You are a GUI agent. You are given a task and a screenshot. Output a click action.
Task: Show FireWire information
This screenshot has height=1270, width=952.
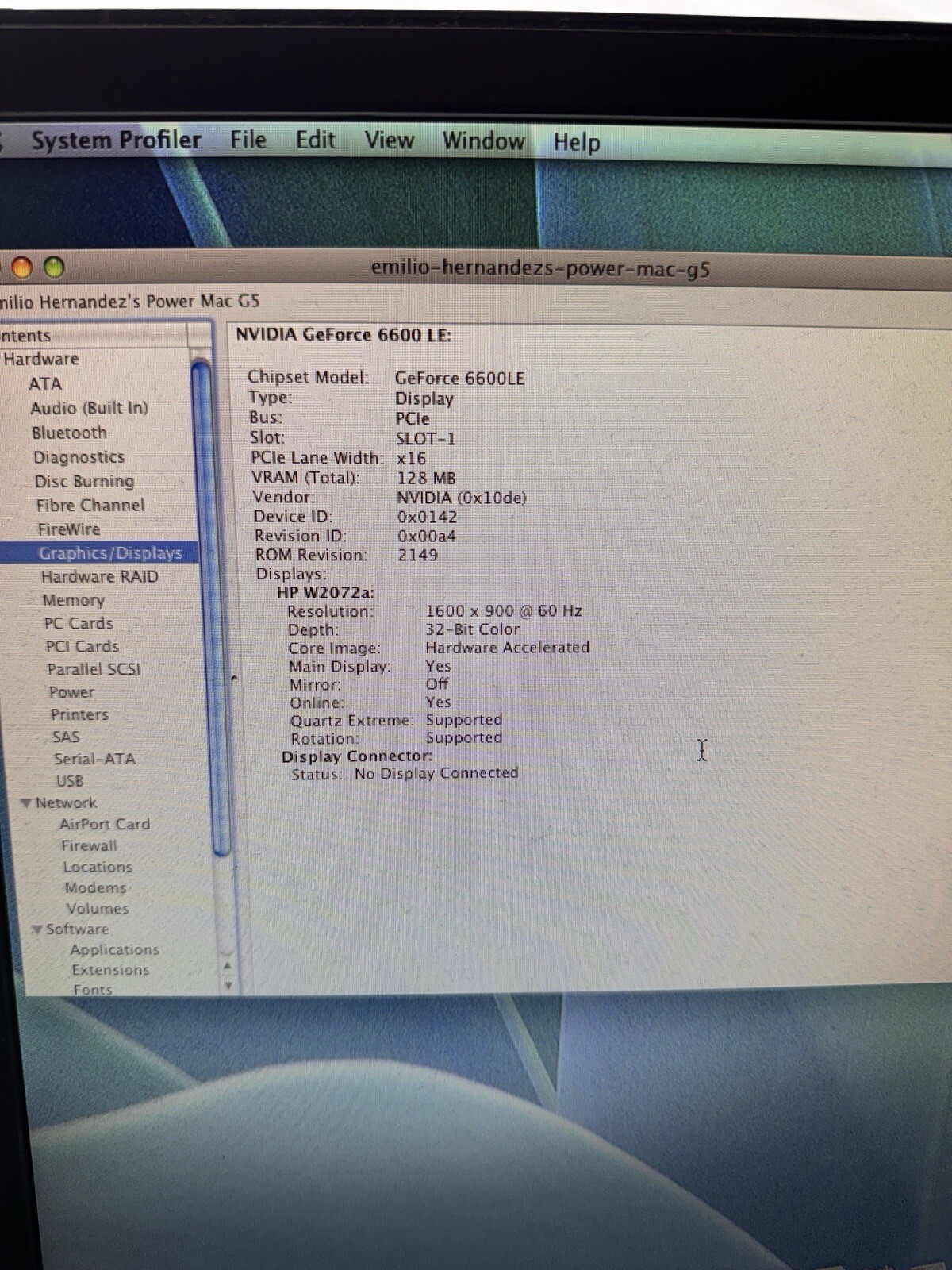(69, 529)
